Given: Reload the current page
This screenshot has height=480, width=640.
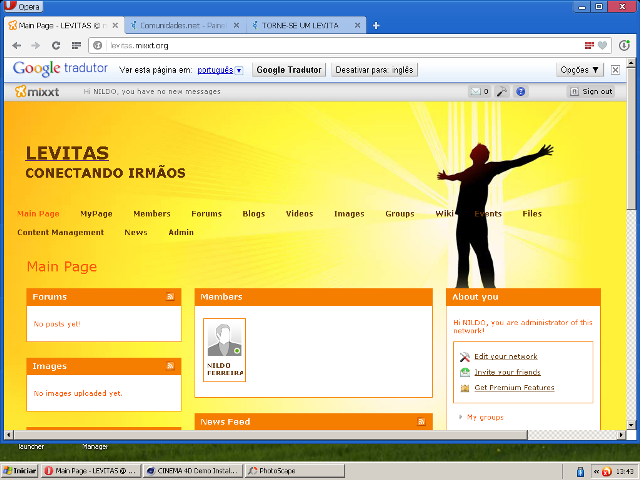Looking at the screenshot, I should pyautogui.click(x=56, y=45).
